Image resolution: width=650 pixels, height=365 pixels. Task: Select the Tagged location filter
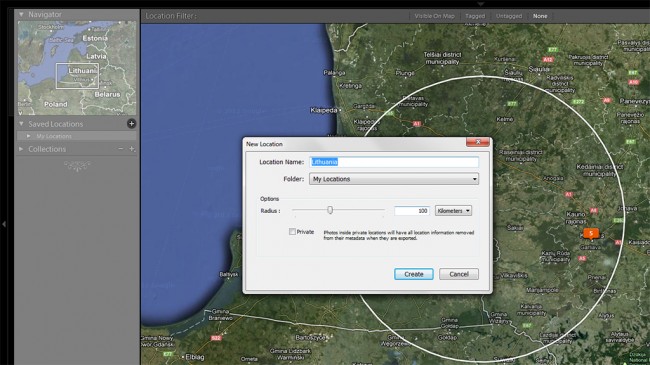[475, 16]
